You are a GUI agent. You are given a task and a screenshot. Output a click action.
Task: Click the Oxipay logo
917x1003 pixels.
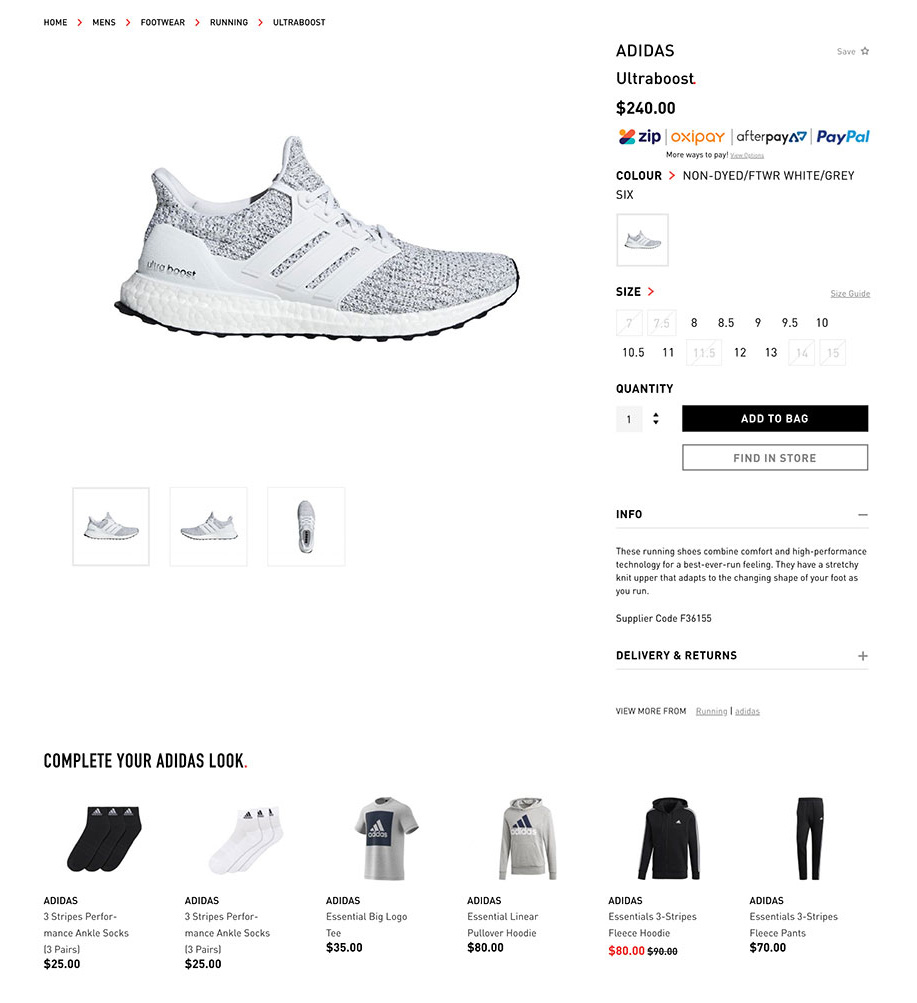[697, 137]
